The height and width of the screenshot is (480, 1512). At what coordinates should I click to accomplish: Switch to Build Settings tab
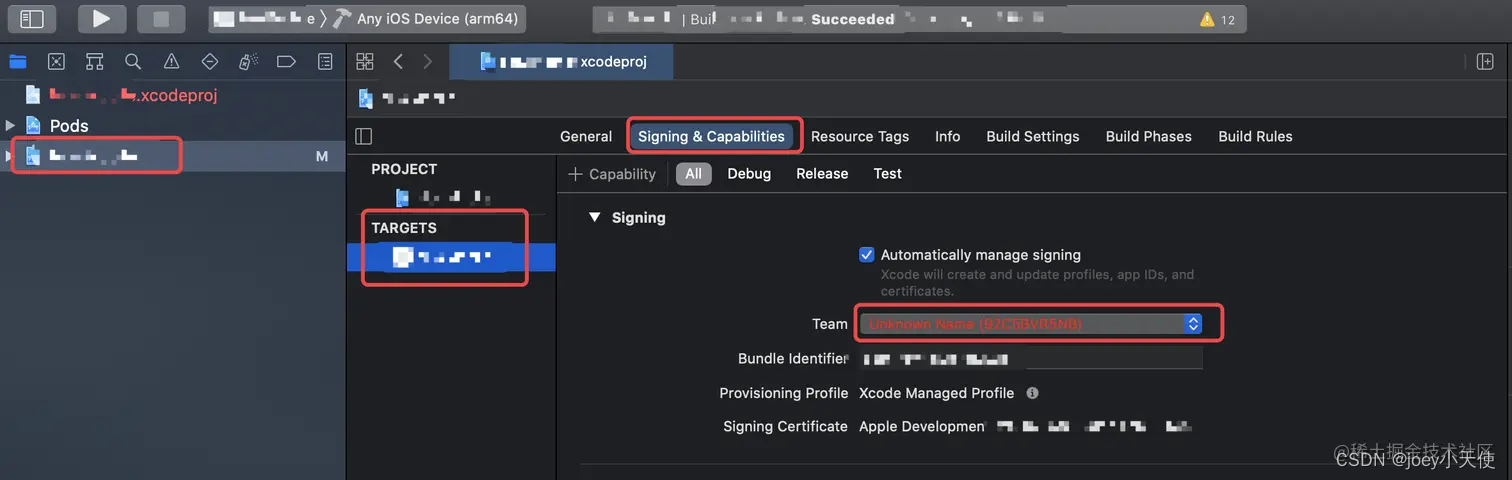tap(1033, 136)
